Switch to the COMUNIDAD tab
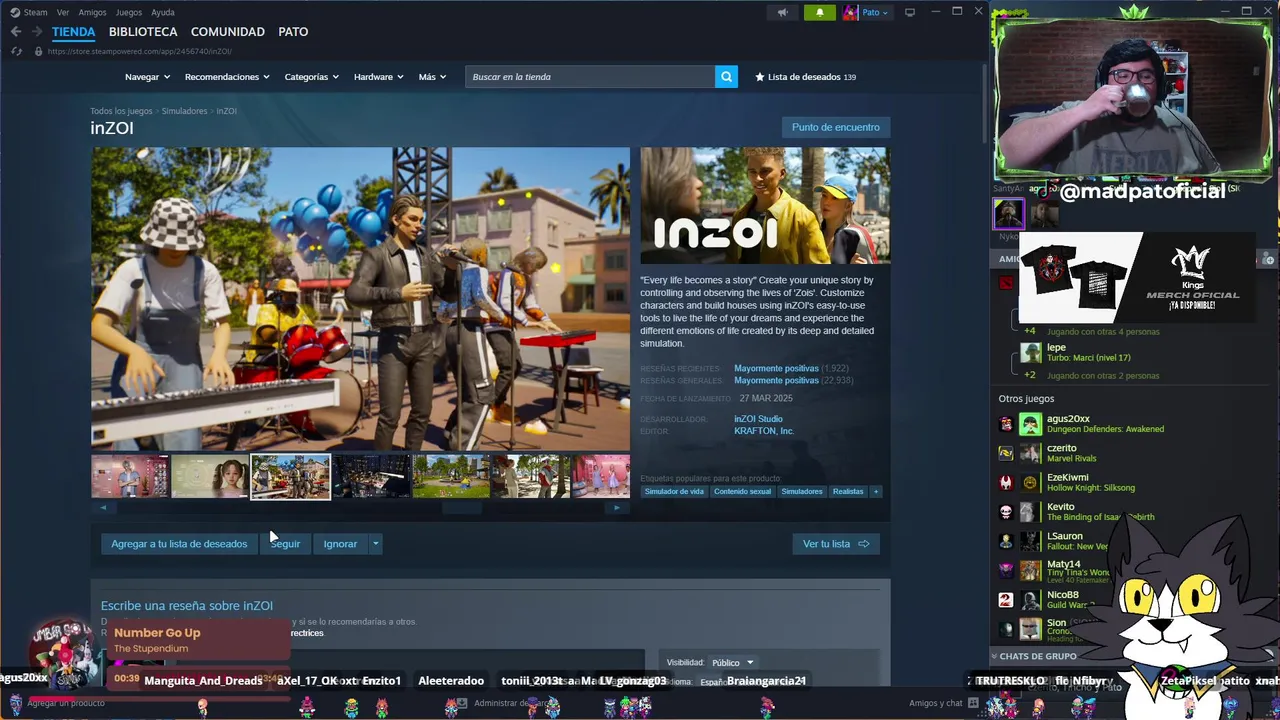This screenshot has height=720, width=1280. [228, 32]
